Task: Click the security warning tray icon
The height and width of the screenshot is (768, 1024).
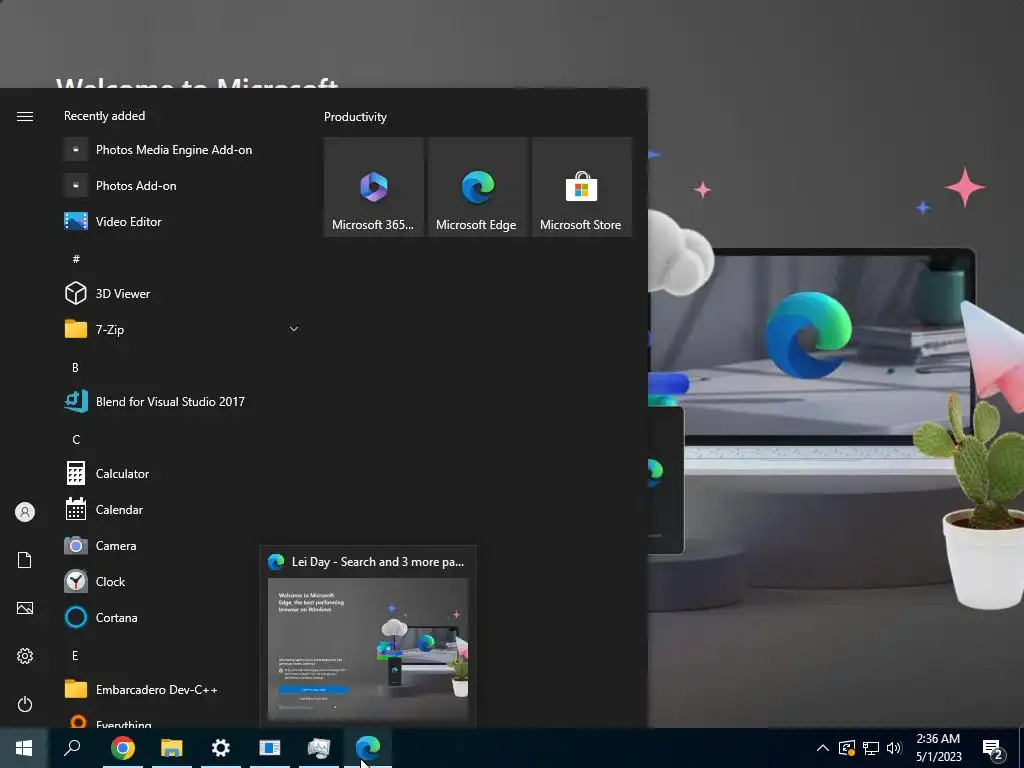Action: click(846, 748)
